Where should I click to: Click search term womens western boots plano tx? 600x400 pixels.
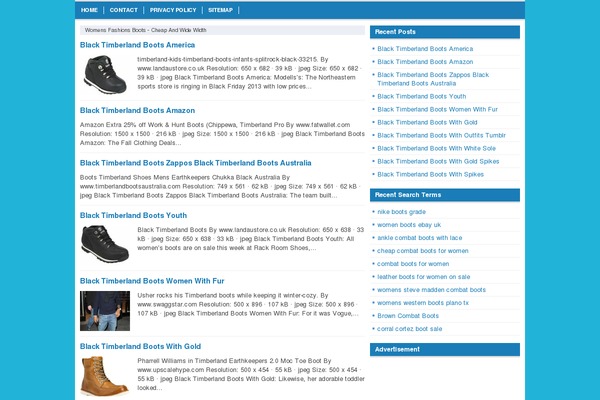(x=423, y=303)
